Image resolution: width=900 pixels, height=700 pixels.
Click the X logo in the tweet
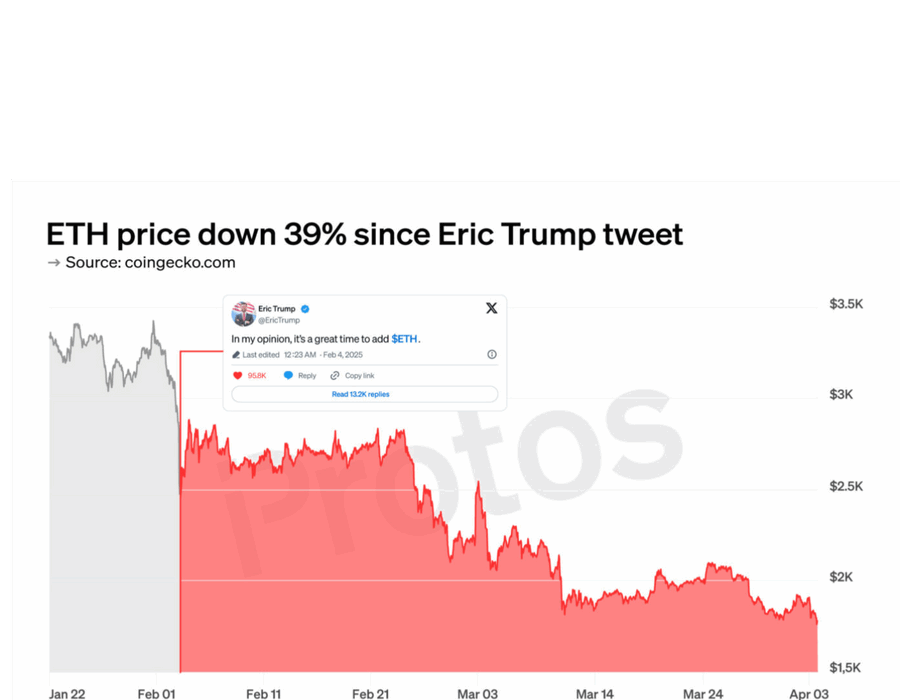click(x=491, y=308)
